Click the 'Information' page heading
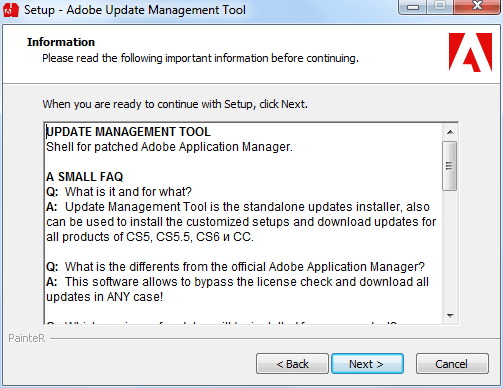Image resolution: width=503 pixels, height=388 pixels. tap(61, 42)
